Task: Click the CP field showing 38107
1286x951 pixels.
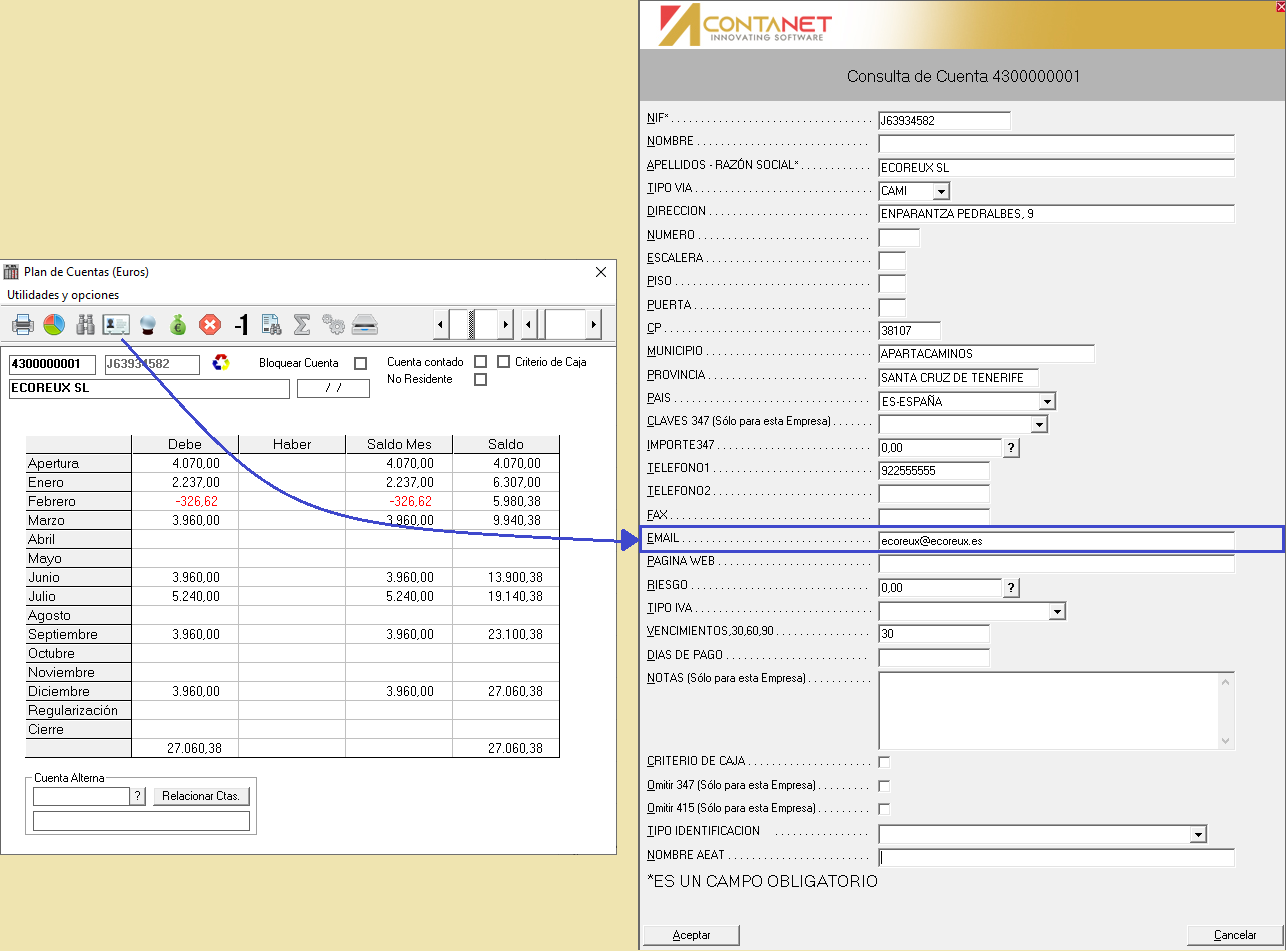Action: (x=909, y=331)
